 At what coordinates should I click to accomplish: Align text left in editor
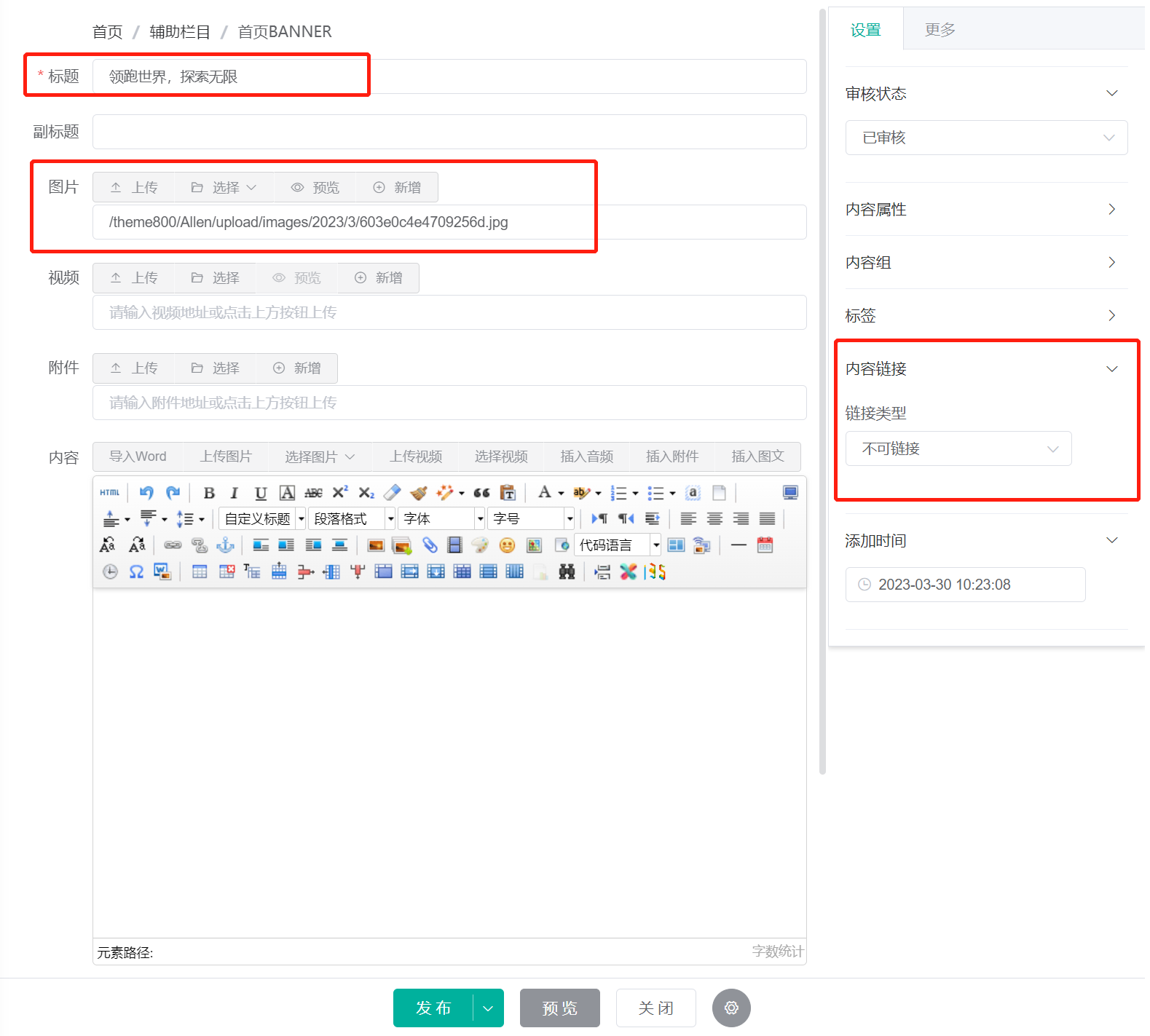coord(688,519)
